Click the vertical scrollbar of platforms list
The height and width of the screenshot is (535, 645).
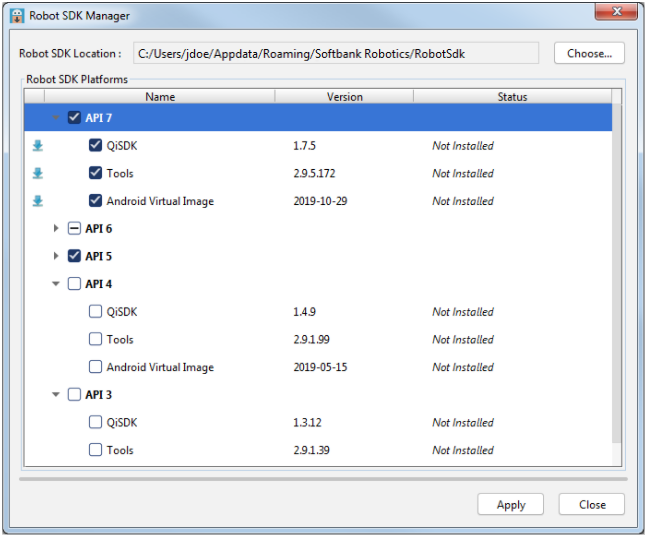(x=617, y=273)
